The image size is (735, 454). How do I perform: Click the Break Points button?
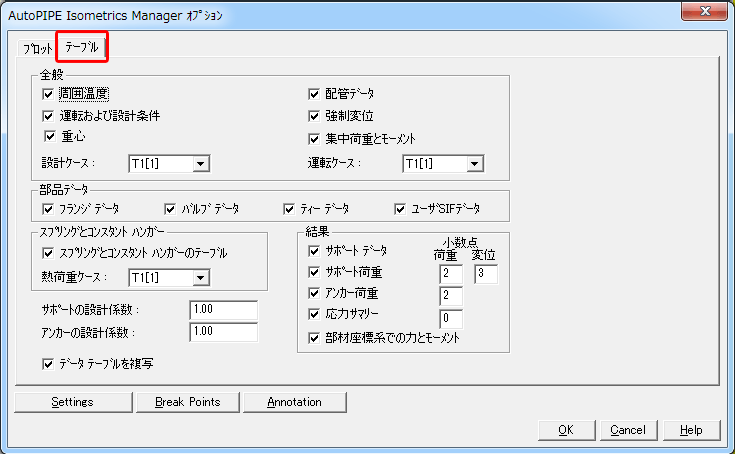pyautogui.click(x=188, y=402)
